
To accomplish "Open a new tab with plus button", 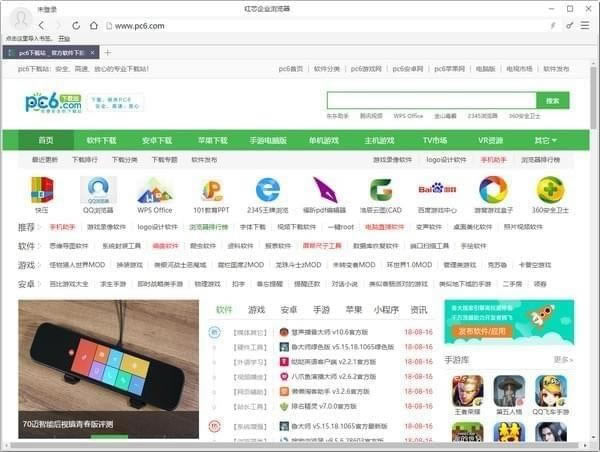I will pos(108,52).
